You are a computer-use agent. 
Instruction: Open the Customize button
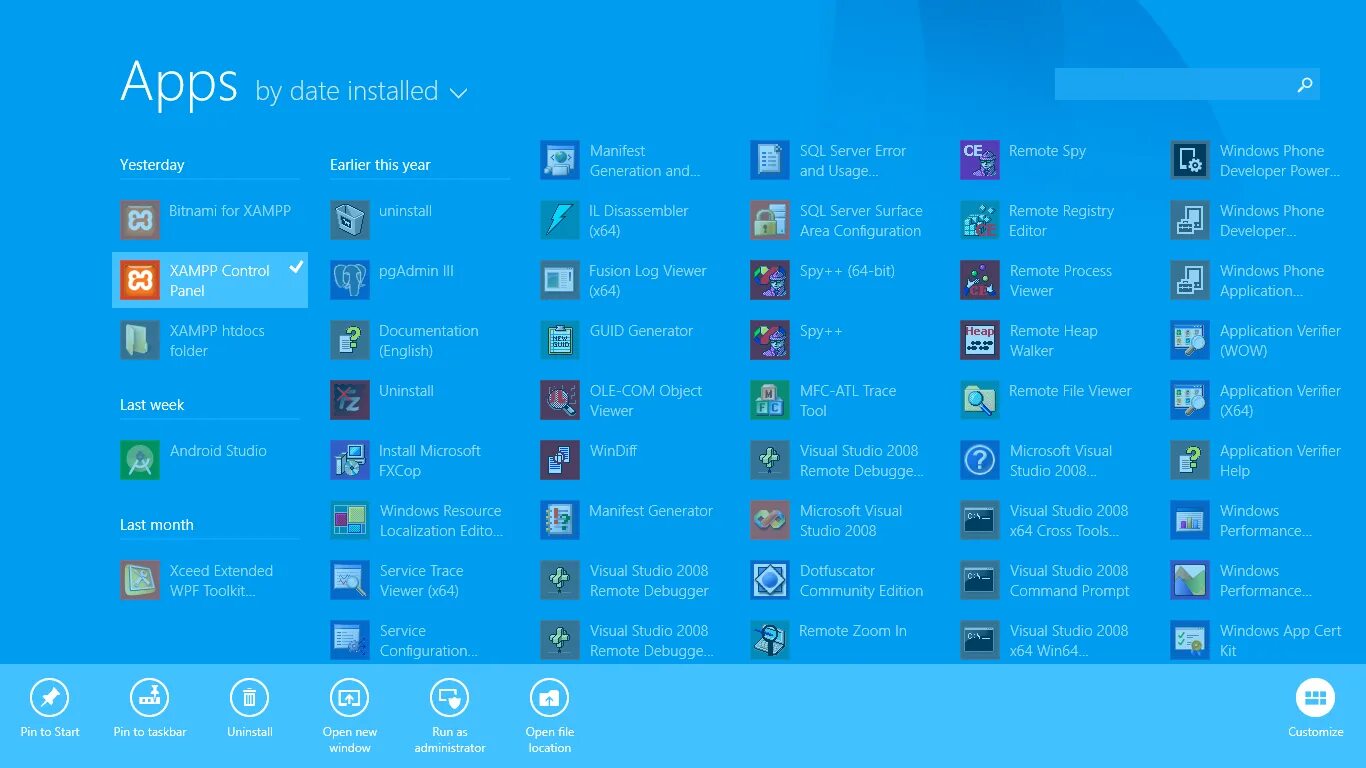pyautogui.click(x=1316, y=708)
